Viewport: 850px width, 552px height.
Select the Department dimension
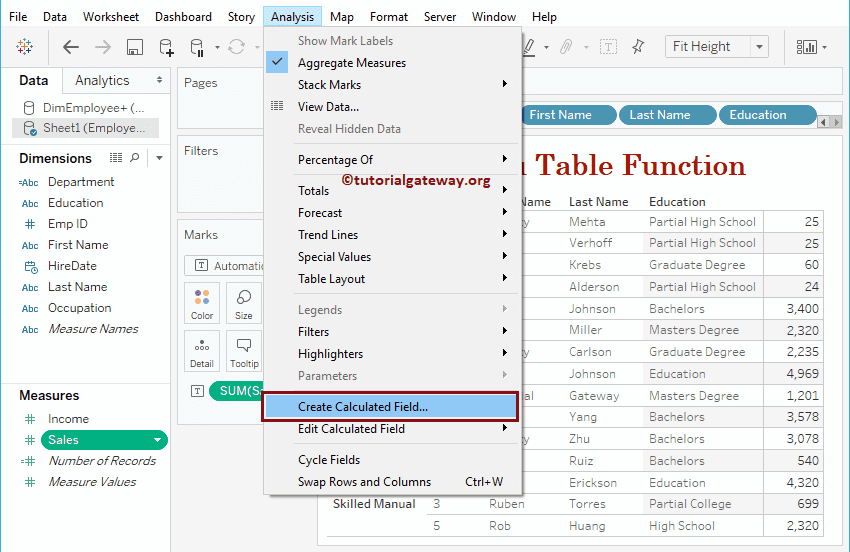tap(81, 182)
